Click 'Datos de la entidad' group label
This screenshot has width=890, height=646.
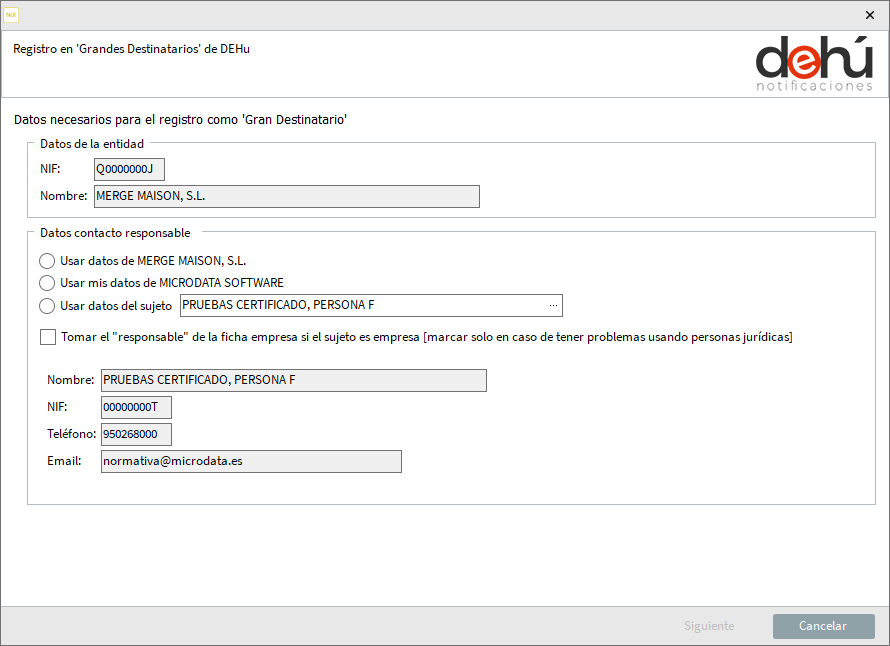(x=92, y=144)
